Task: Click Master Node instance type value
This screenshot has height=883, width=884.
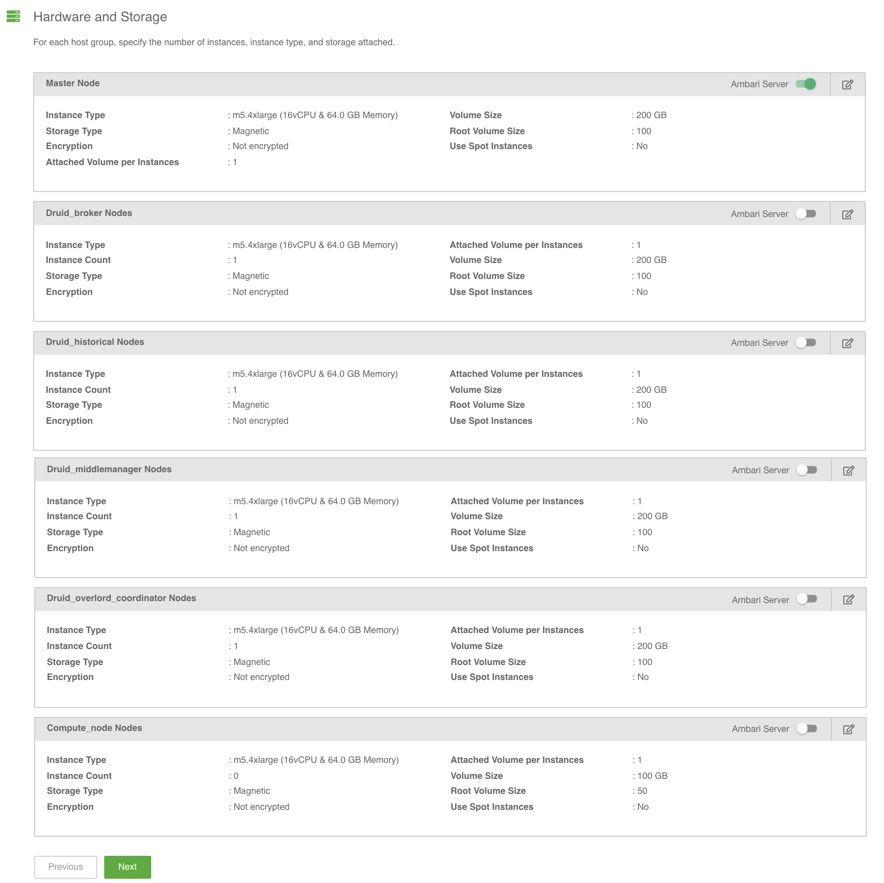Action: pos(315,115)
